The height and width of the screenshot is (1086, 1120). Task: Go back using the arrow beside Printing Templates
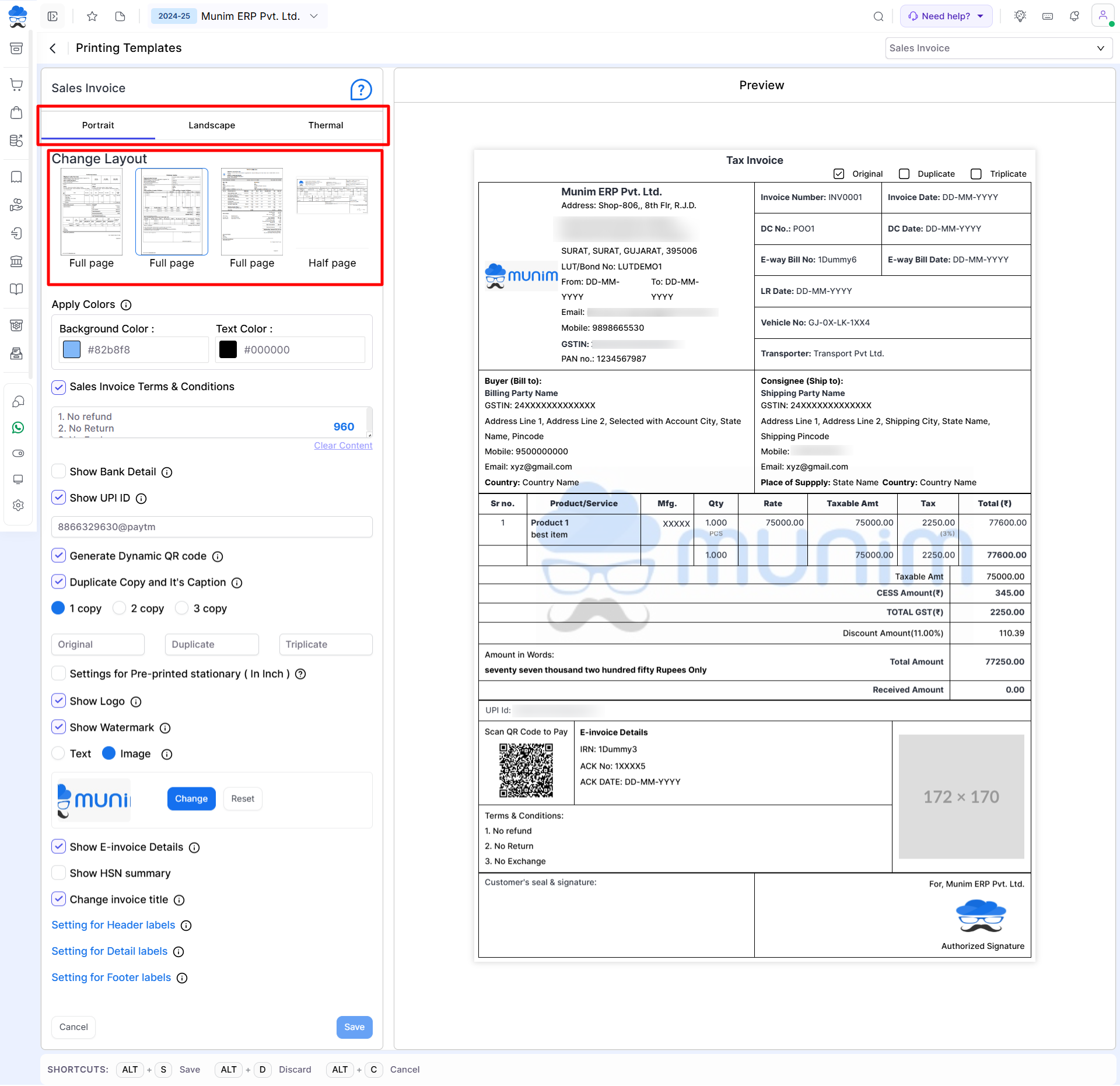(53, 48)
